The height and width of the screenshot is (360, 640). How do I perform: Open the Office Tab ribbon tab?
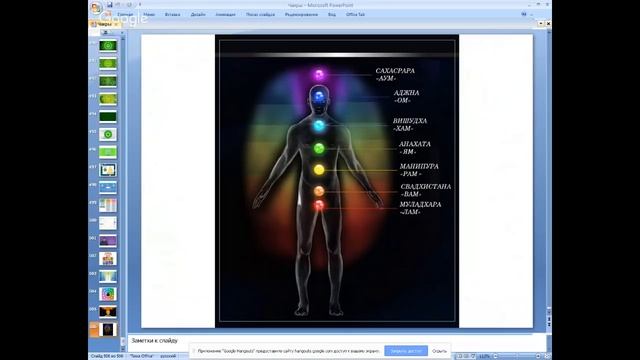[x=355, y=14]
